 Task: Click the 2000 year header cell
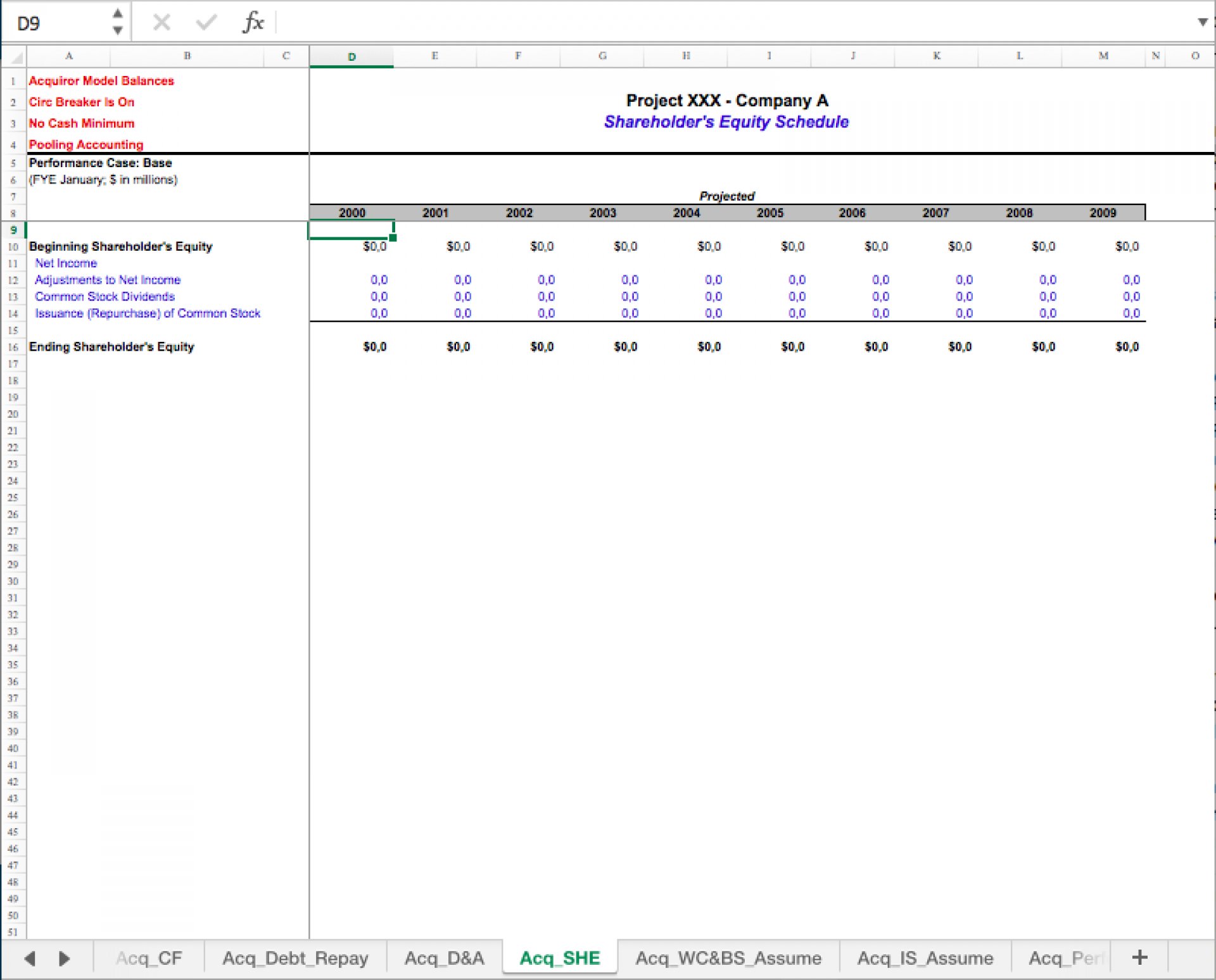[351, 213]
